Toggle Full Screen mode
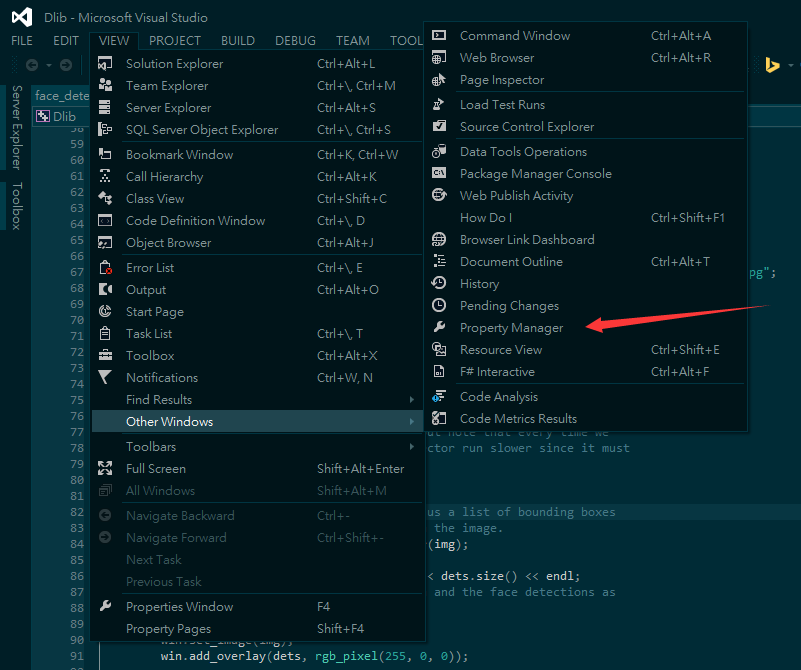The image size is (801, 670). [x=156, y=469]
